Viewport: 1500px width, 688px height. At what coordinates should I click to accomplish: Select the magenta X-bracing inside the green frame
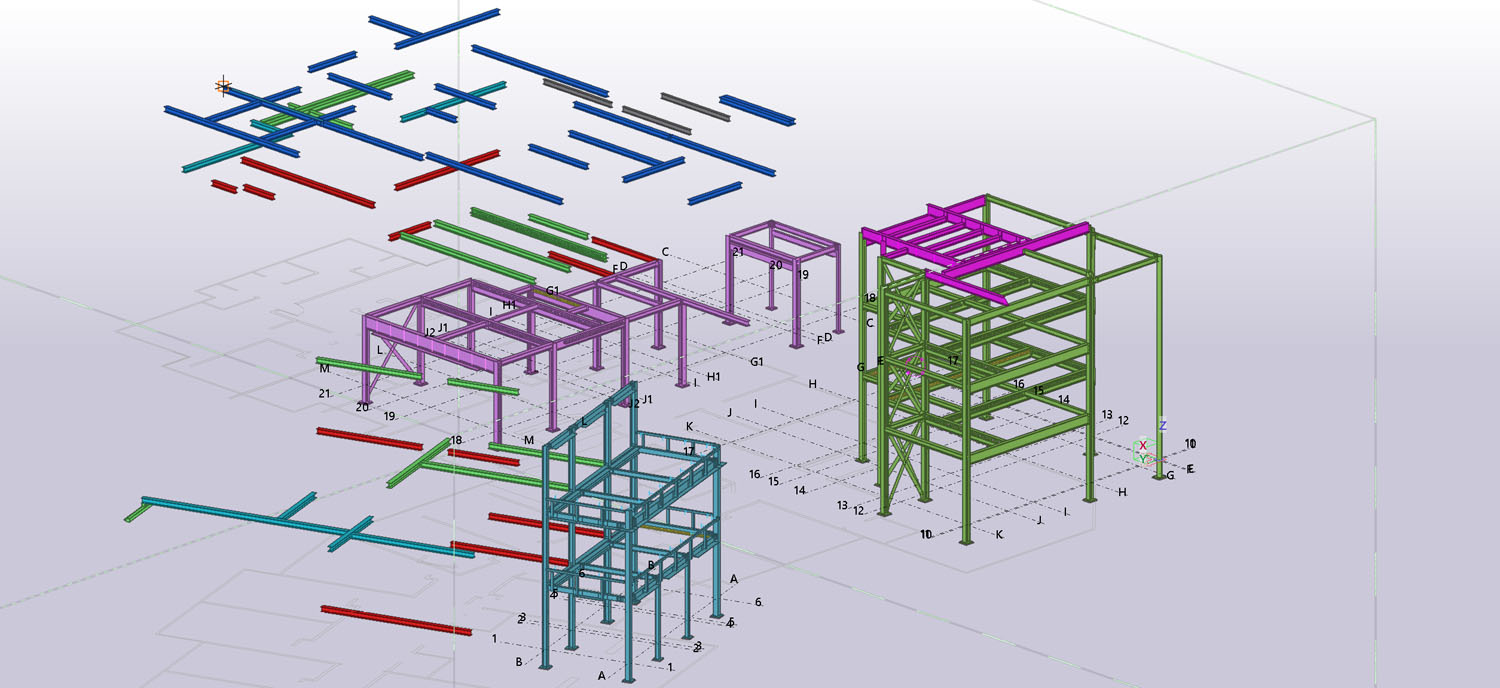(915, 364)
